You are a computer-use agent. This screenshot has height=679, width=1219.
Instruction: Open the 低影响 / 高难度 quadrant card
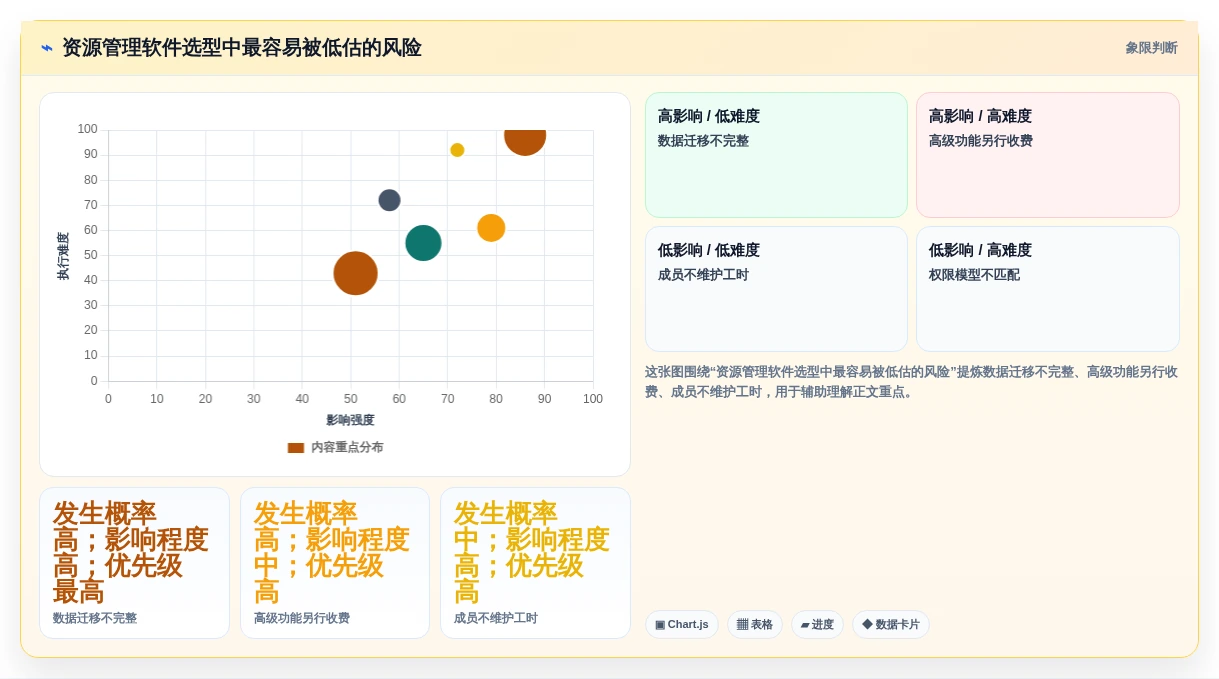(1047, 289)
